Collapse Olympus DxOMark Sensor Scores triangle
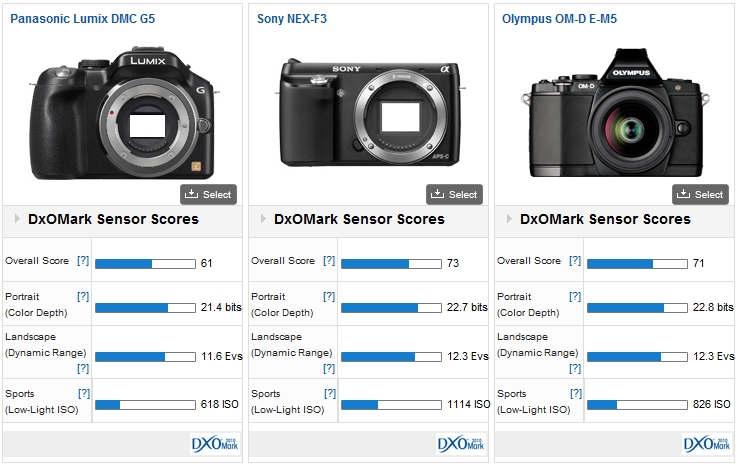 [x=509, y=219]
